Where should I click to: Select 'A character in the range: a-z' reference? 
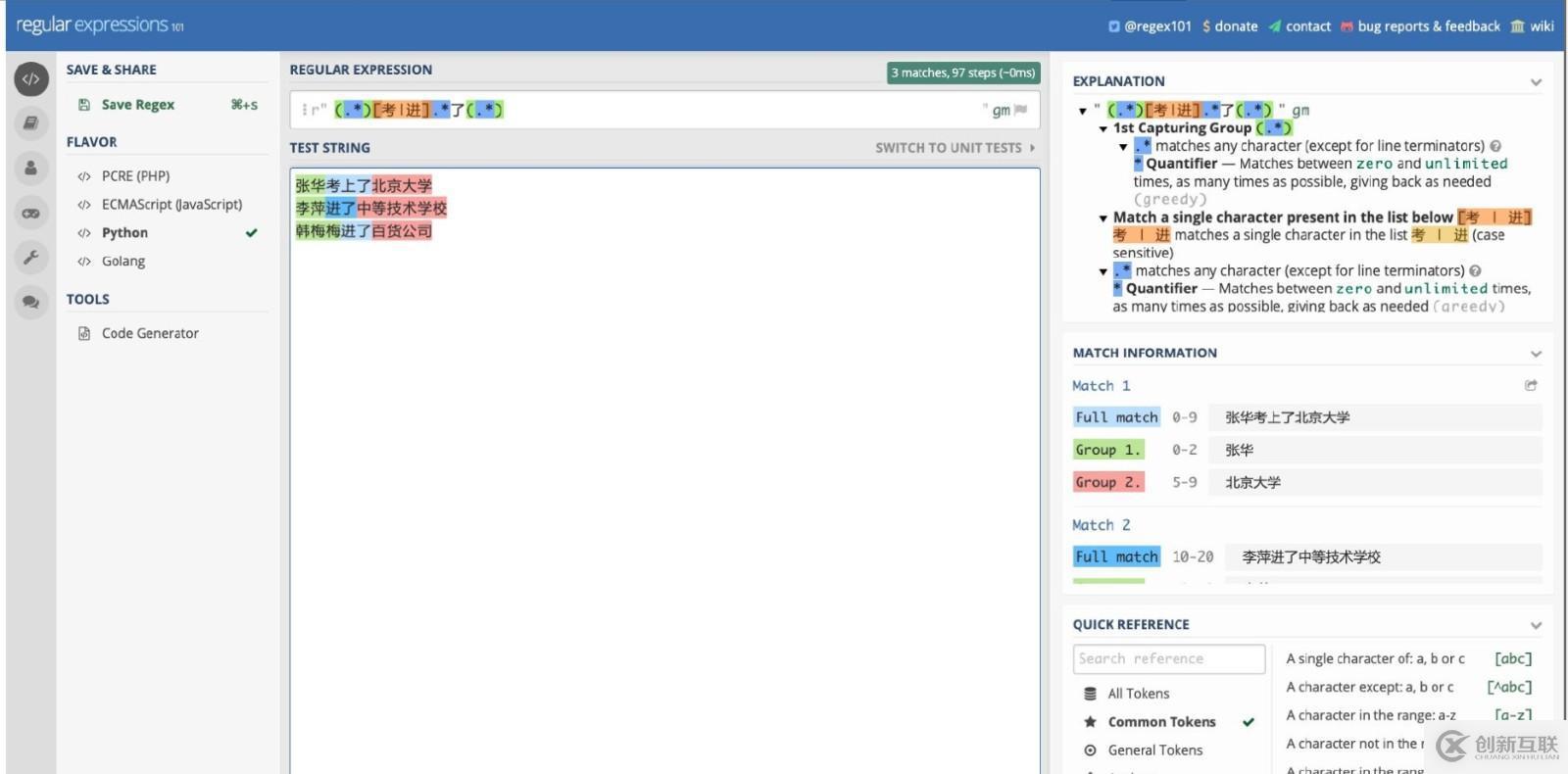[1409, 715]
